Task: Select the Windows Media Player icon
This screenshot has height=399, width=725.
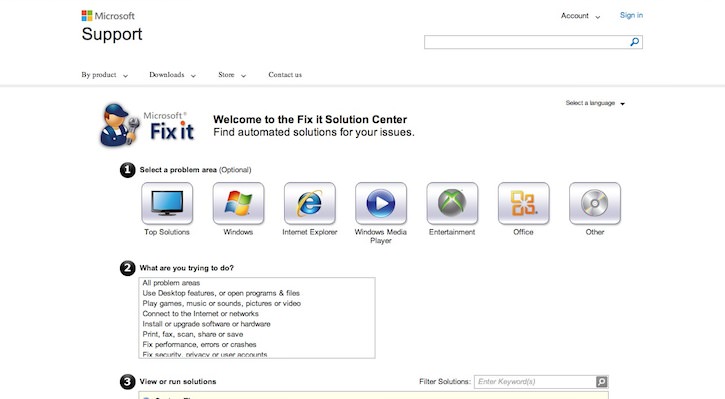Action: point(381,203)
